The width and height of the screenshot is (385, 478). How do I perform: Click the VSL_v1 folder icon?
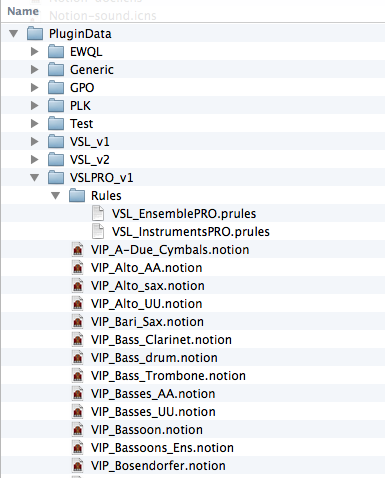click(x=56, y=141)
